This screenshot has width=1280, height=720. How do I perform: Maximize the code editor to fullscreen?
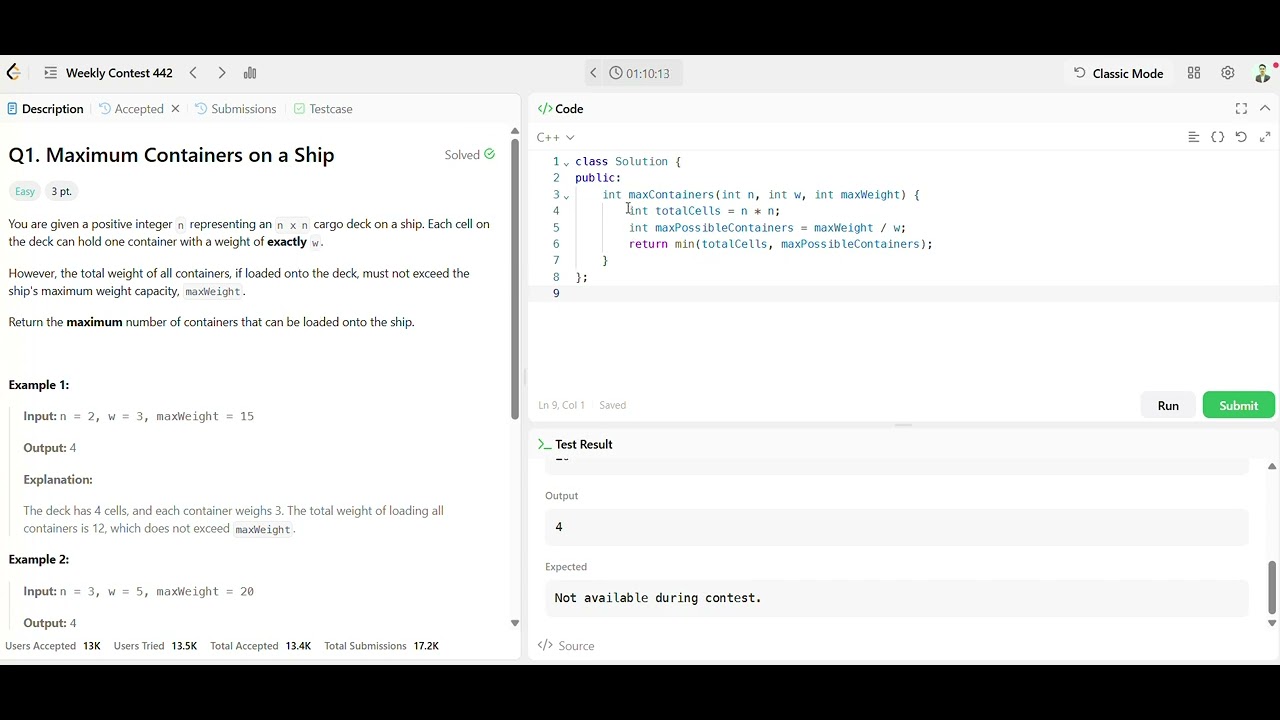pos(1241,109)
